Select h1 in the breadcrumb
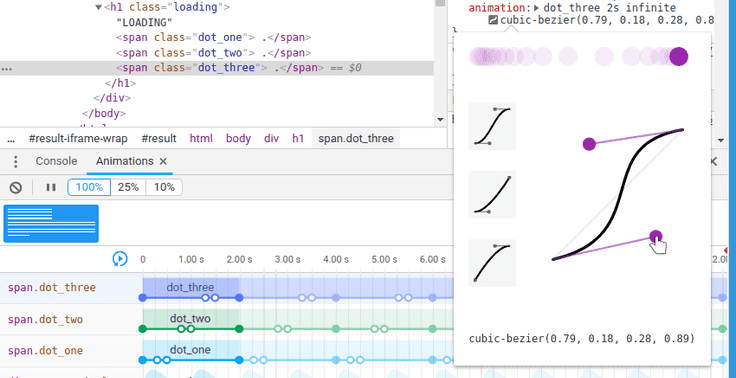The width and height of the screenshot is (736, 378). coord(298,139)
